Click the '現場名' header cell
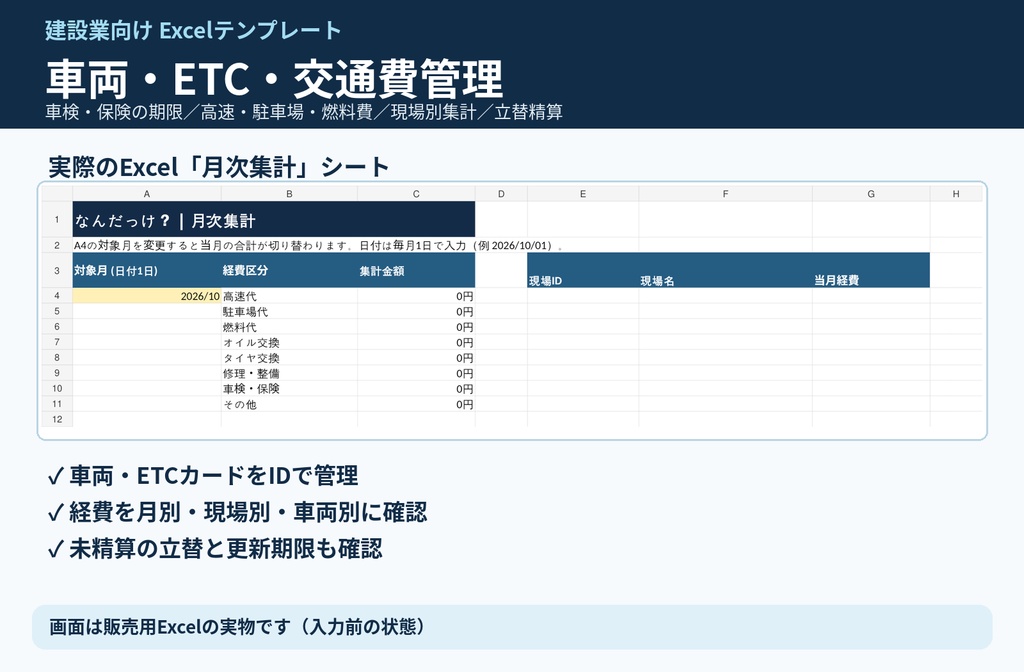This screenshot has height=672, width=1024. (x=725, y=270)
